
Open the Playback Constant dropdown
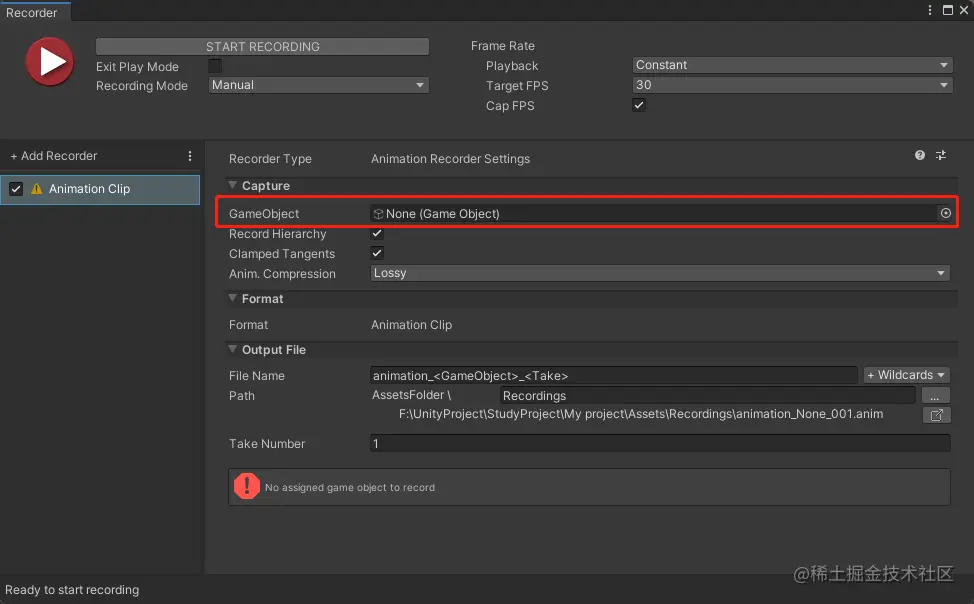[x=792, y=65]
